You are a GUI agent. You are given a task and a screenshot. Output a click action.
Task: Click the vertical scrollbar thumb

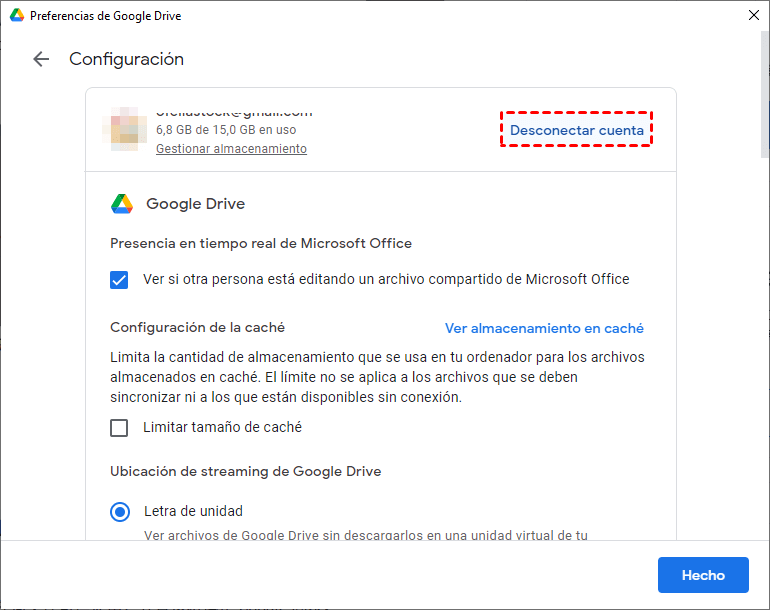[x=765, y=94]
